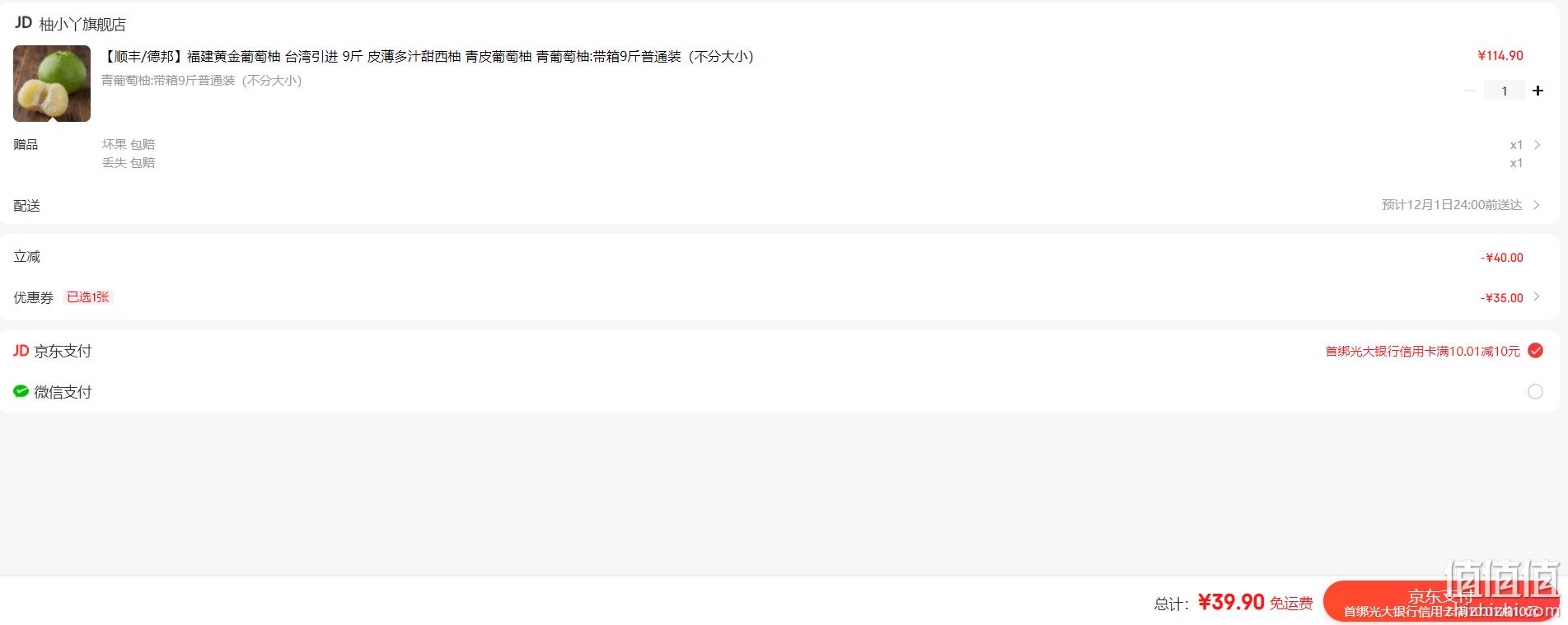
Task: Click the 坏果 包赔 gift item
Action: (129, 144)
